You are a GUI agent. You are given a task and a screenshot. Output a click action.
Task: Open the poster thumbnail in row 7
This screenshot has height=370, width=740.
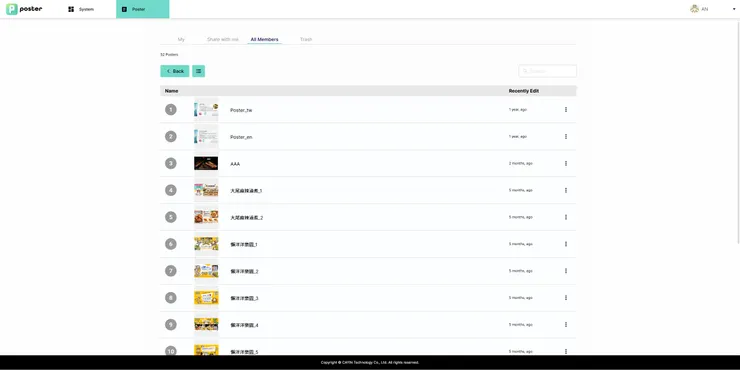(x=206, y=271)
